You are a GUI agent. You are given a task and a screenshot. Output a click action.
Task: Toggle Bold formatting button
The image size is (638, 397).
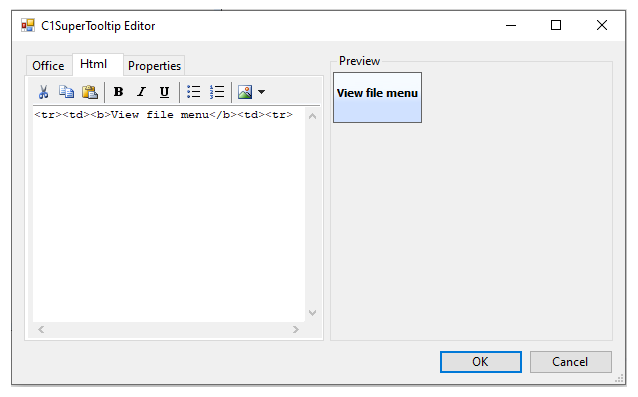click(118, 92)
